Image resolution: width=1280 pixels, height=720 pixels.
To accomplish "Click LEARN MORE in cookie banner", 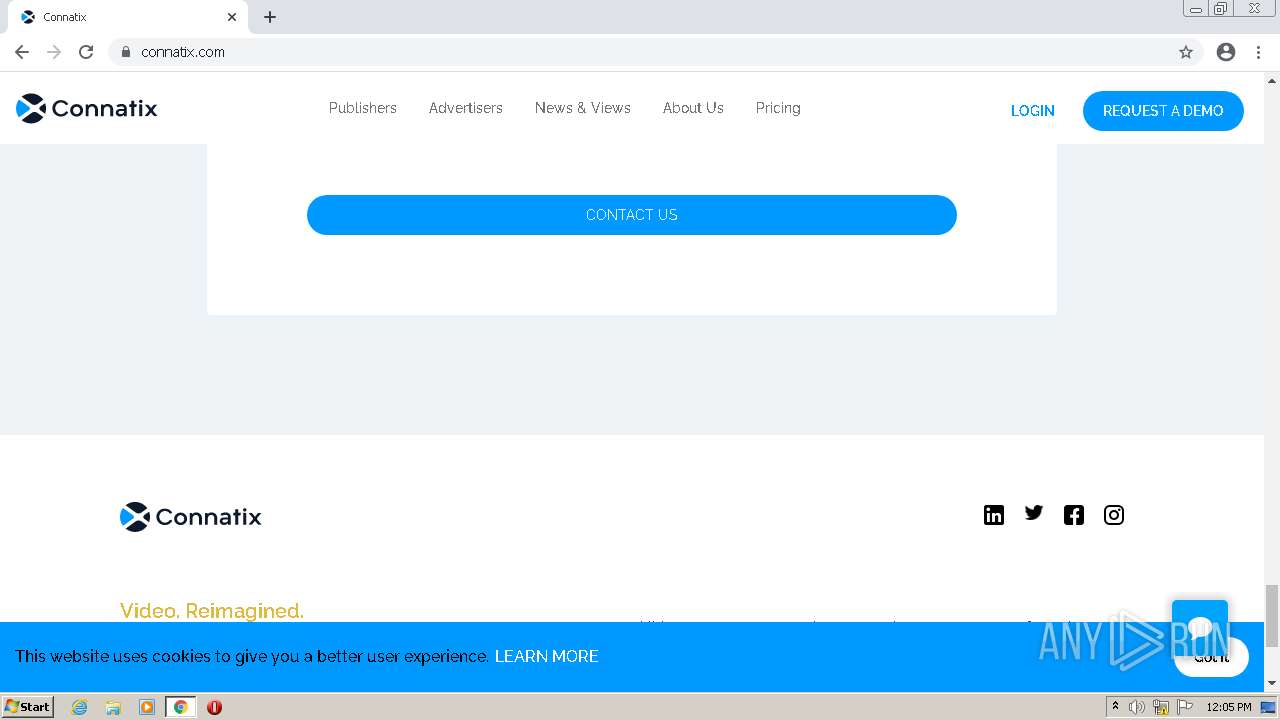I will (547, 656).
